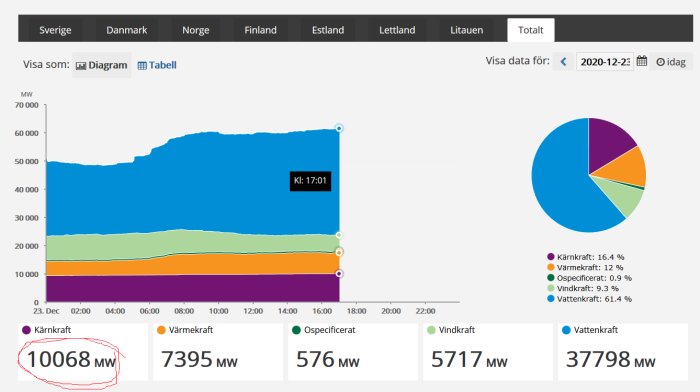
Task: Jump to today with idag button
Action: click(671, 62)
